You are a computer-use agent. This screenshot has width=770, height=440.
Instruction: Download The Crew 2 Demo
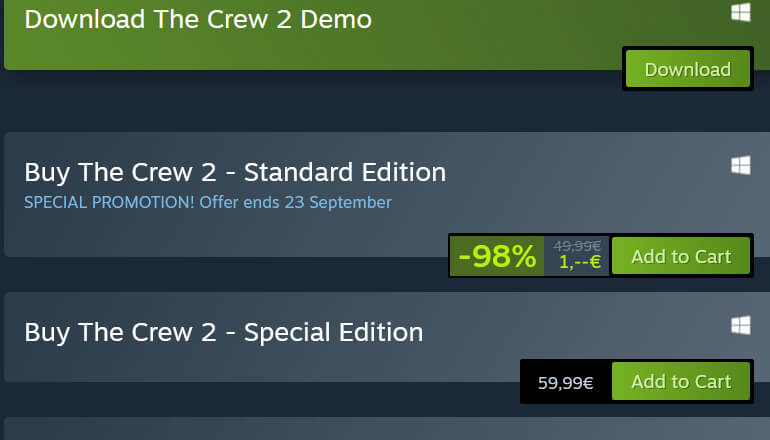[x=688, y=69]
